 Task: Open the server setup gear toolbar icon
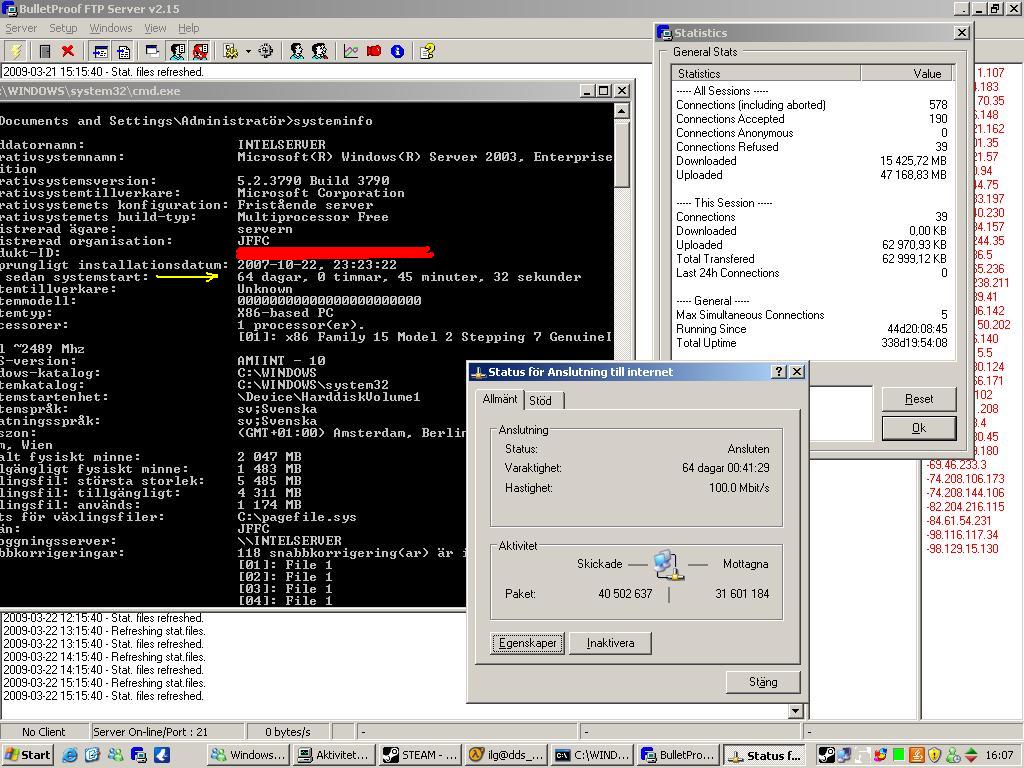231,51
